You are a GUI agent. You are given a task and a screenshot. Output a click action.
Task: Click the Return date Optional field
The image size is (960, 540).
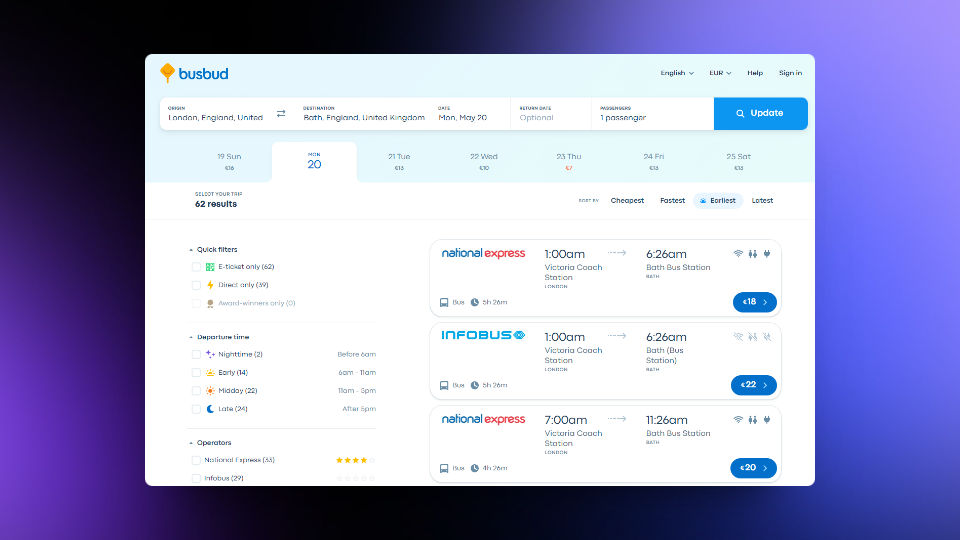point(550,113)
